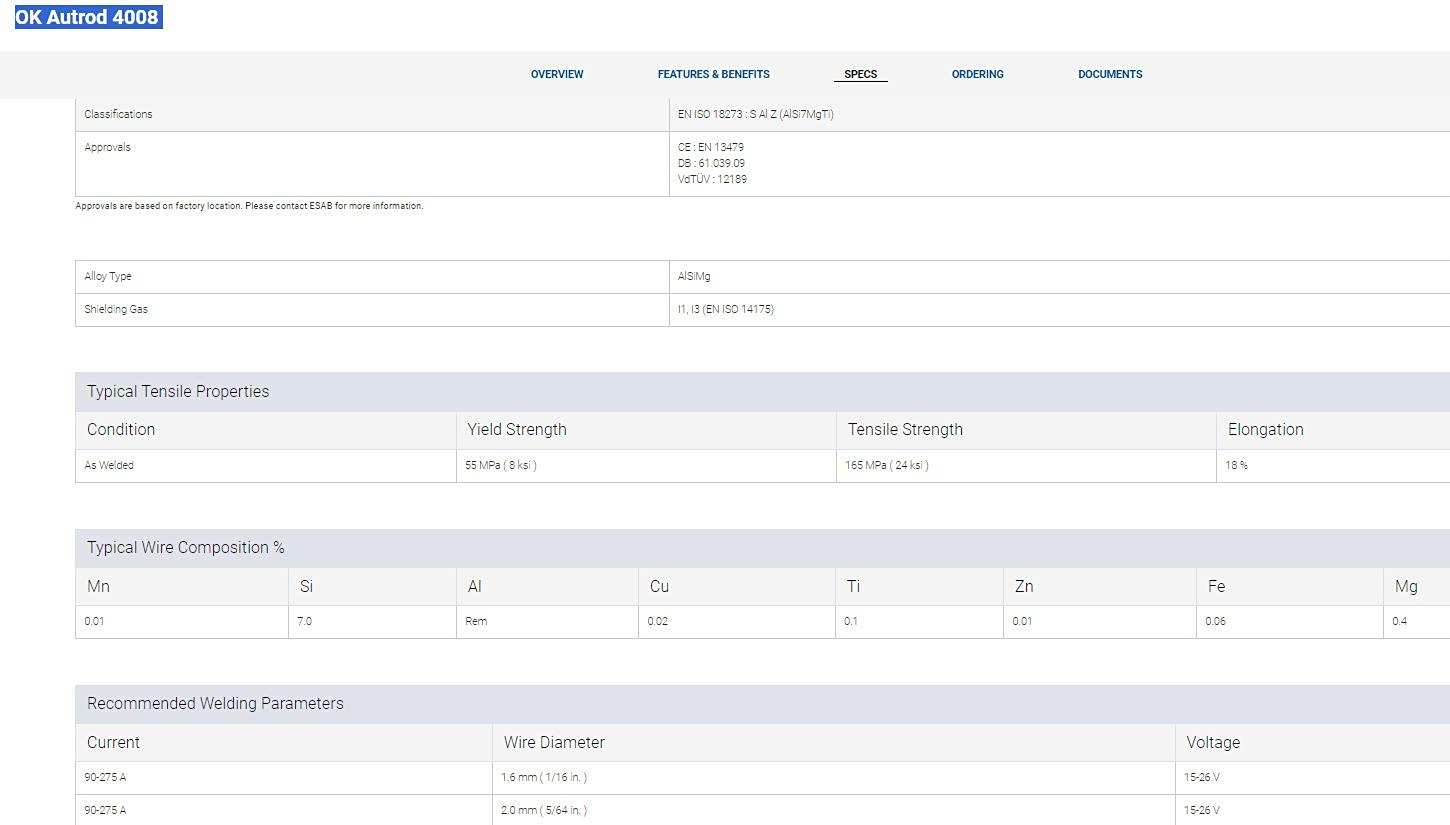Click the Mn column header
Viewport: 1450px width, 825px height.
[x=98, y=586]
